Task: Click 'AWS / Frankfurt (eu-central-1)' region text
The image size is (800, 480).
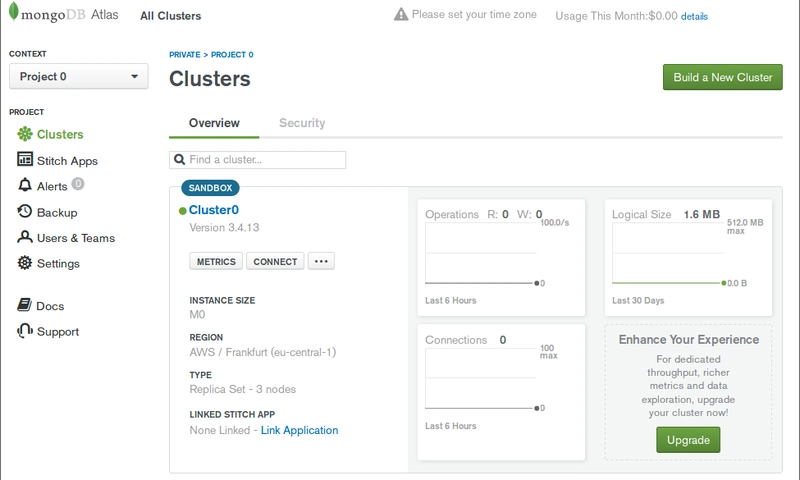Action: point(263,352)
